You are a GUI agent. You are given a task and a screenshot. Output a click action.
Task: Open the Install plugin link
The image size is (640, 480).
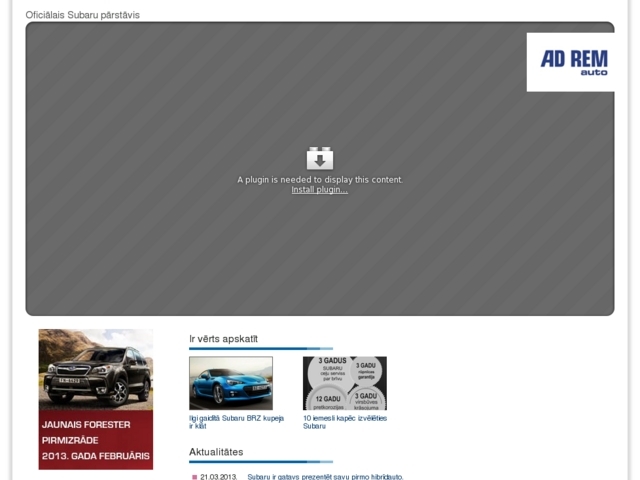(320, 190)
